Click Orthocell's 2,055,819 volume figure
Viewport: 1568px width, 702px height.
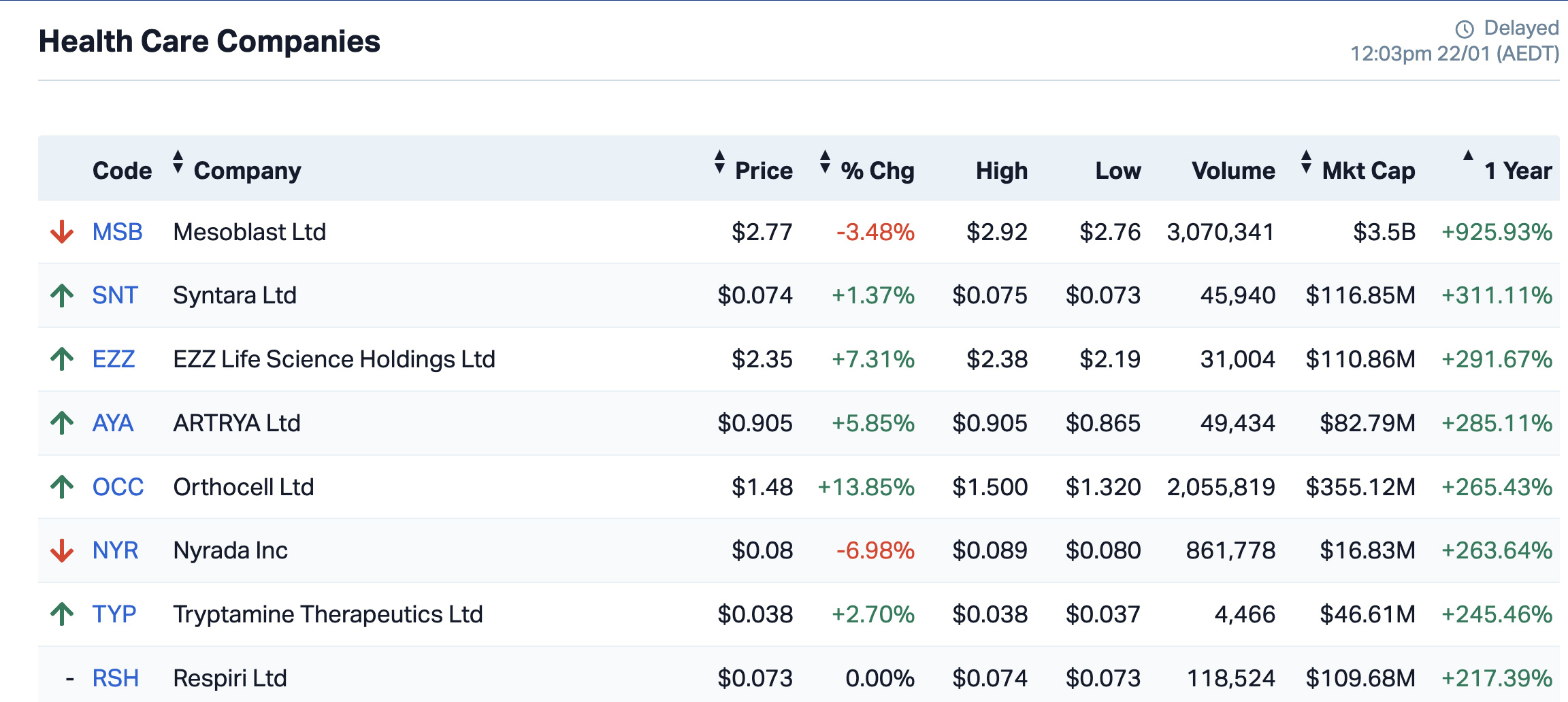(x=1221, y=487)
